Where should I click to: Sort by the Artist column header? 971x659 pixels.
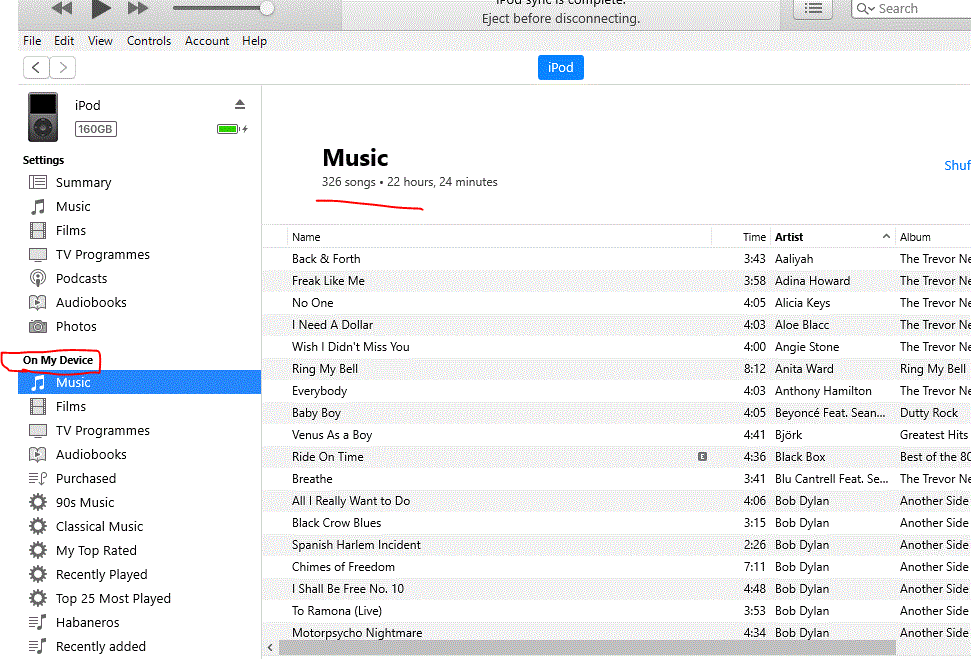pos(788,237)
